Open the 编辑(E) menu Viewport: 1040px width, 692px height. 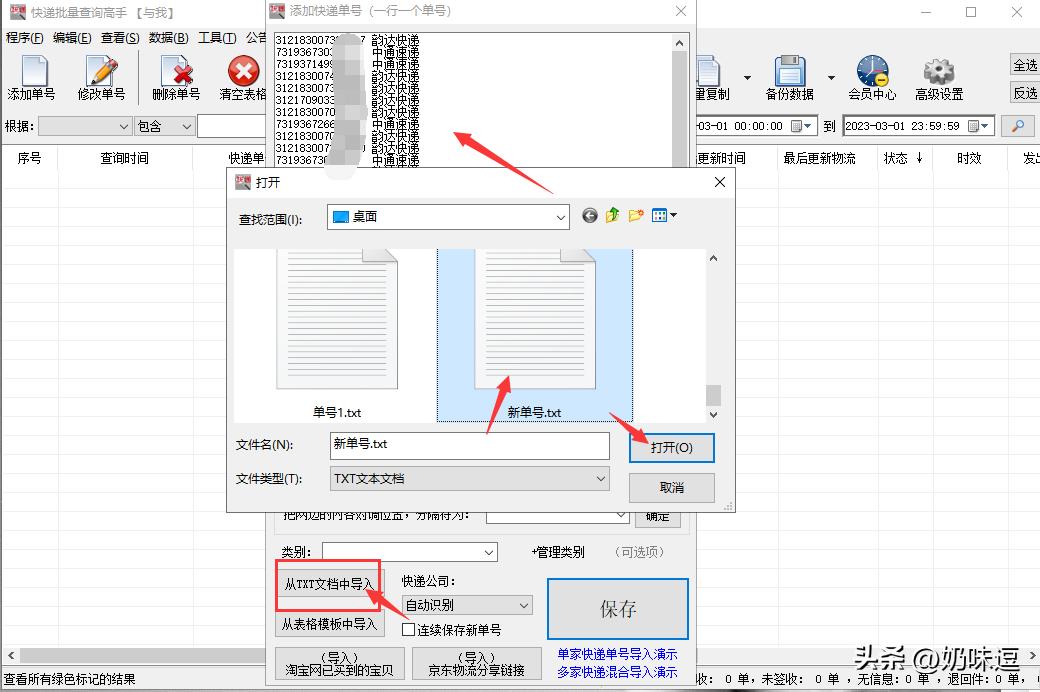pos(72,38)
